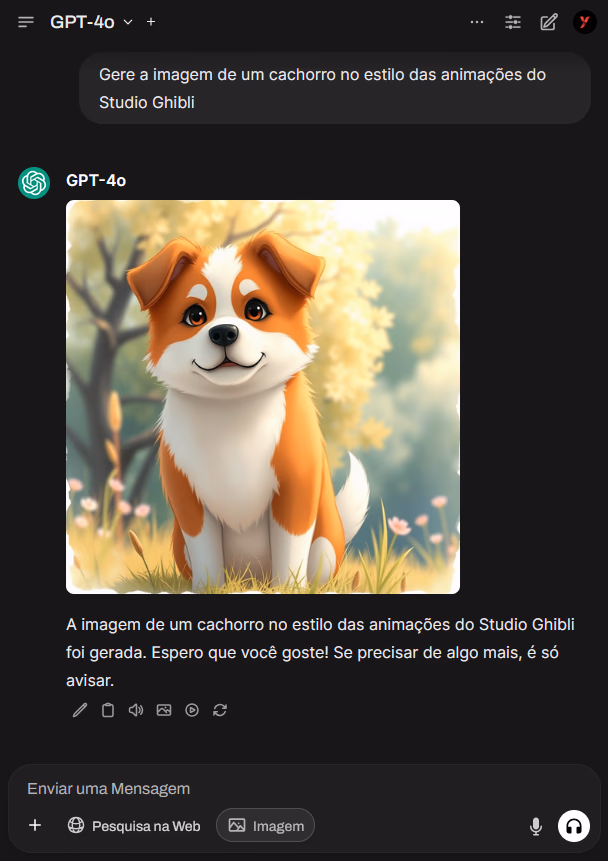Start a new chat with the pencil icon
Image resolution: width=608 pixels, height=861 pixels.
click(x=549, y=22)
